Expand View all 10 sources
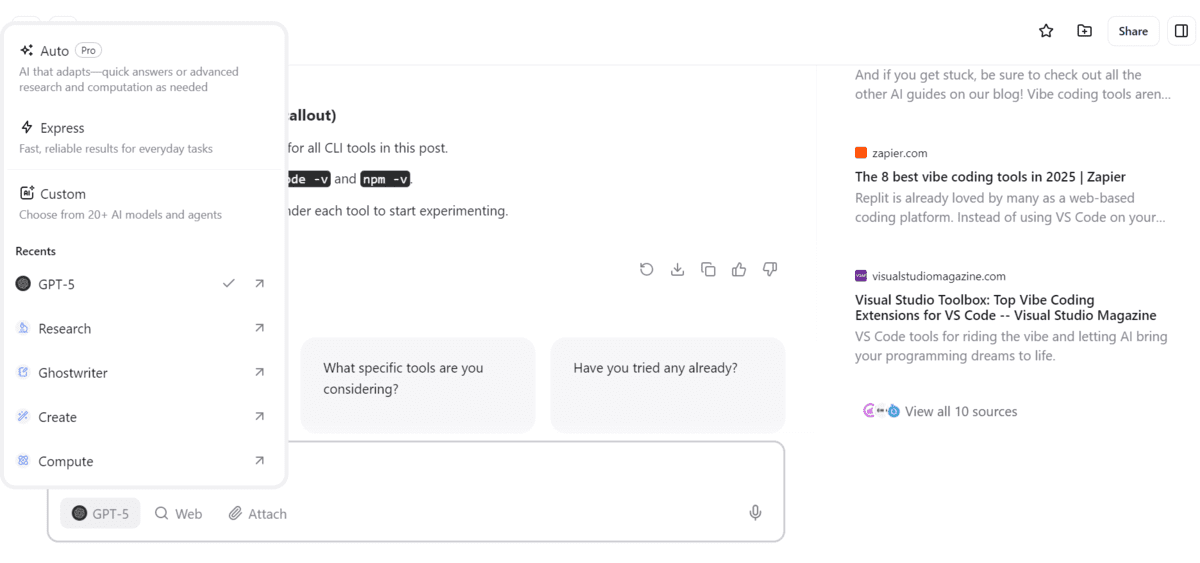Screen dimensions: 1200x563 [x=960, y=411]
